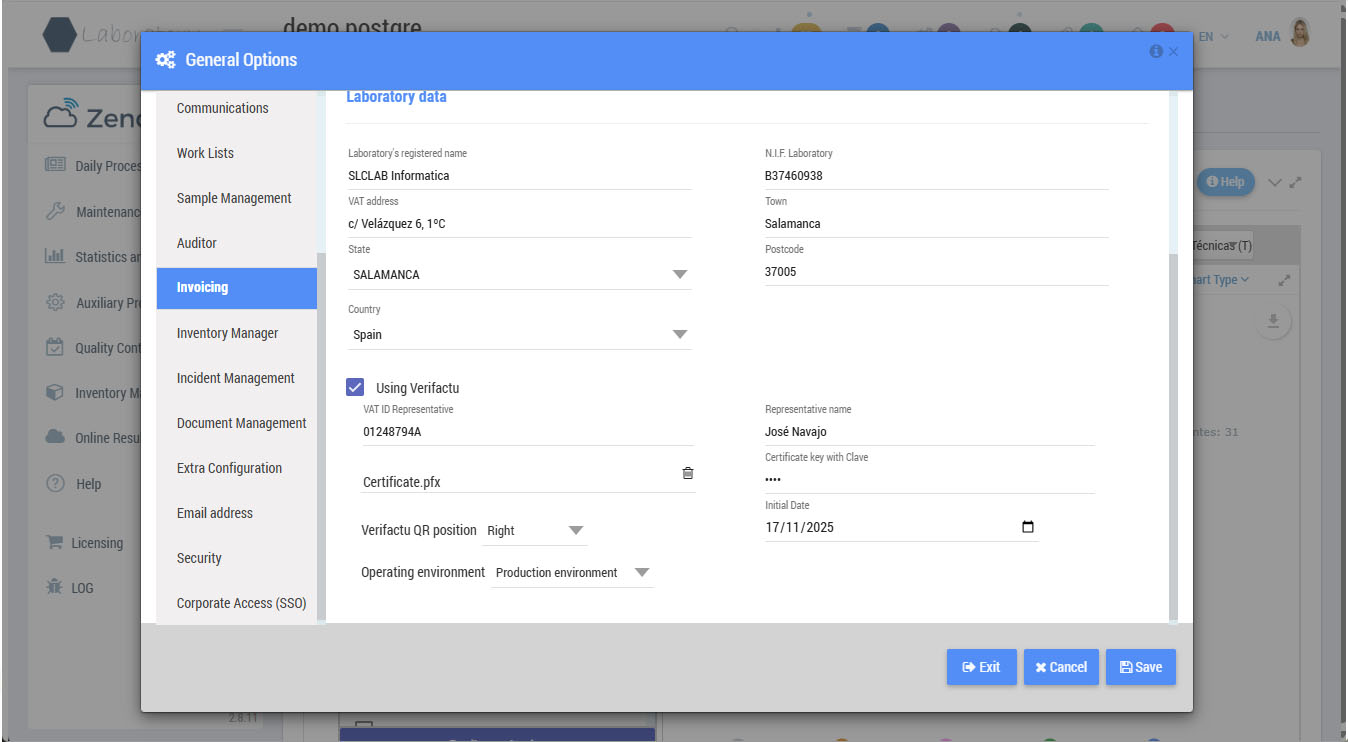This screenshot has width=1348, height=742.
Task: Click the info icon in dialog header
Action: 1156,51
